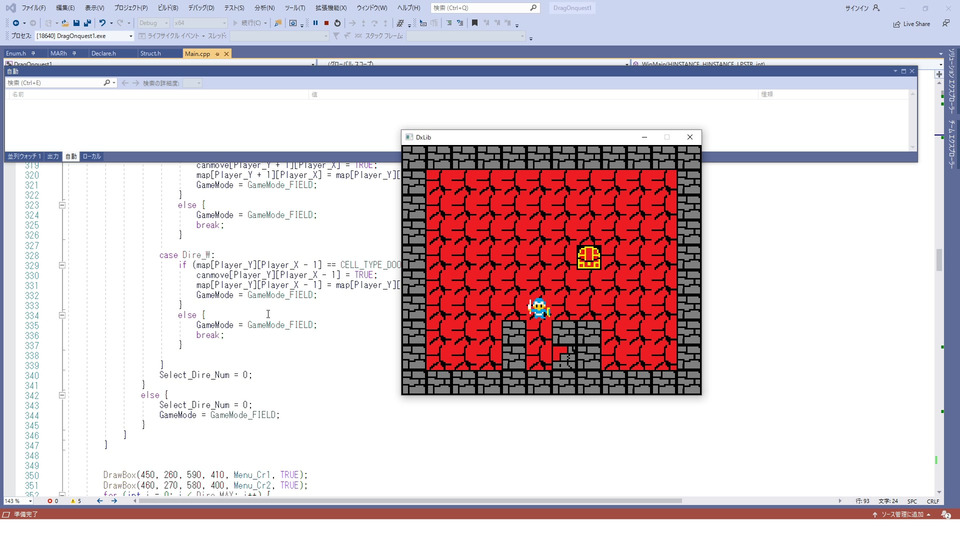Pause the debugger with Break All
Viewport: 960px width, 540px height.
[315, 23]
